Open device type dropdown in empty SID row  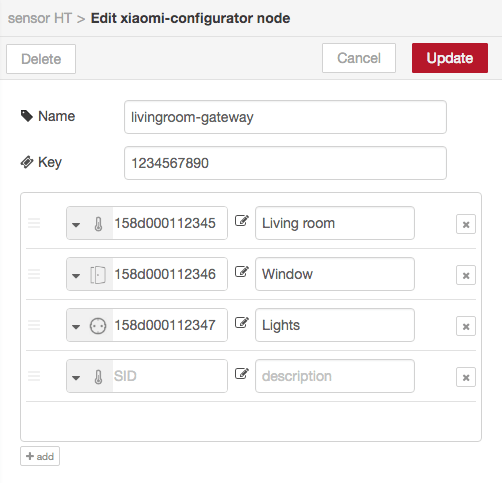point(76,377)
